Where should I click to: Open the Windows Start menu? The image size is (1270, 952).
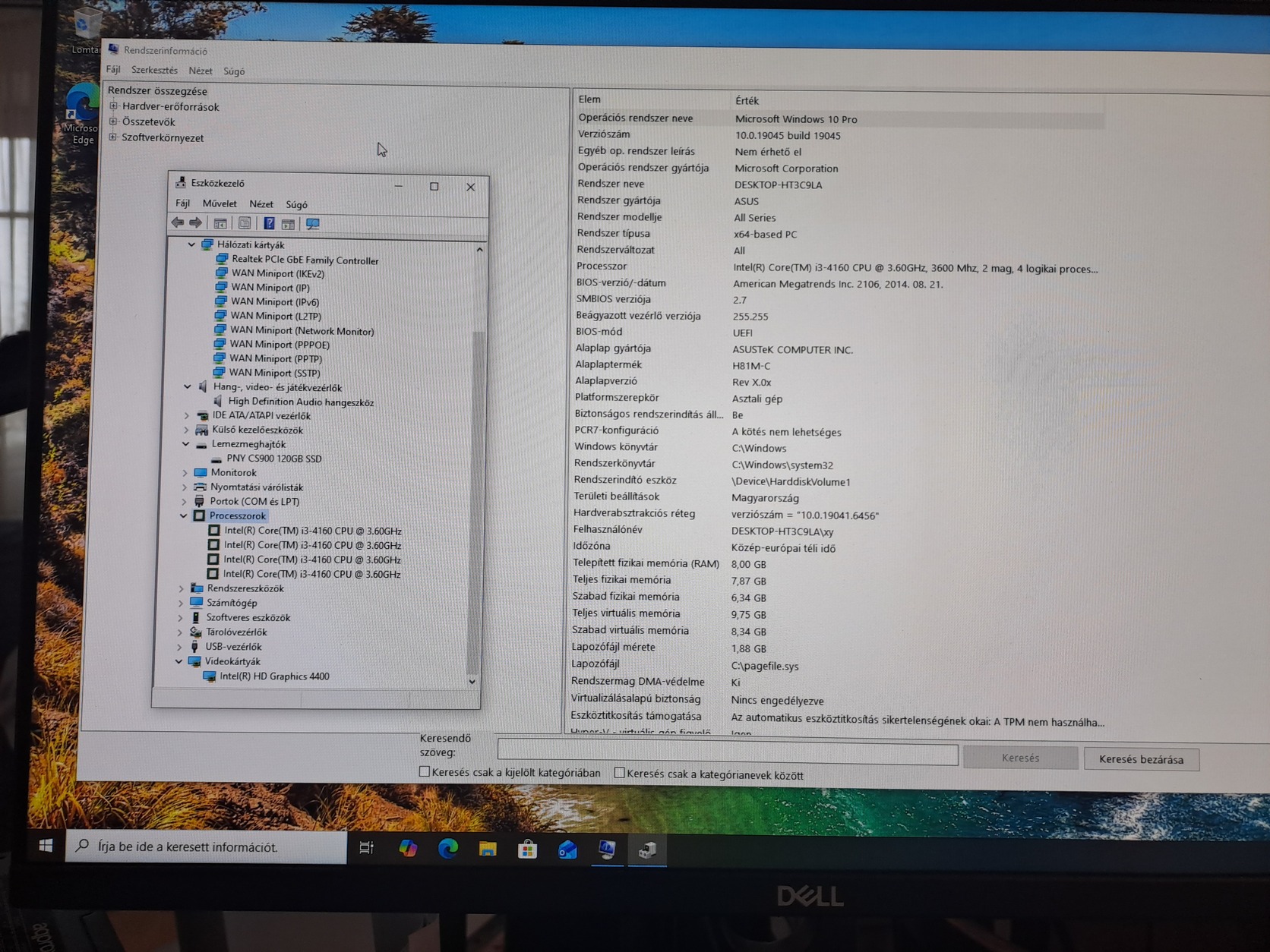click(x=46, y=845)
